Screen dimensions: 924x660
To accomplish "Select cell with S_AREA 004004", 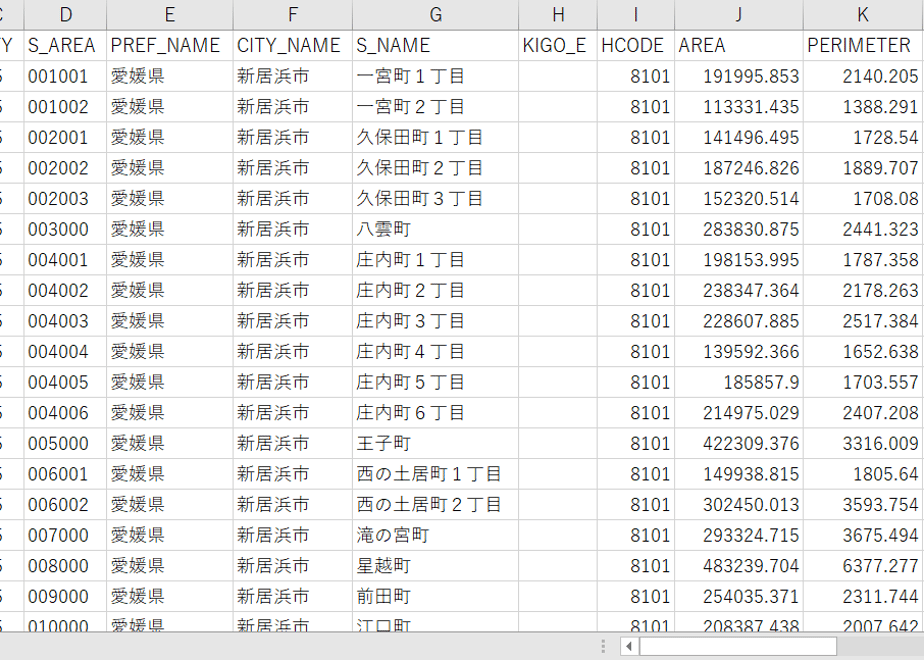I will [65, 352].
